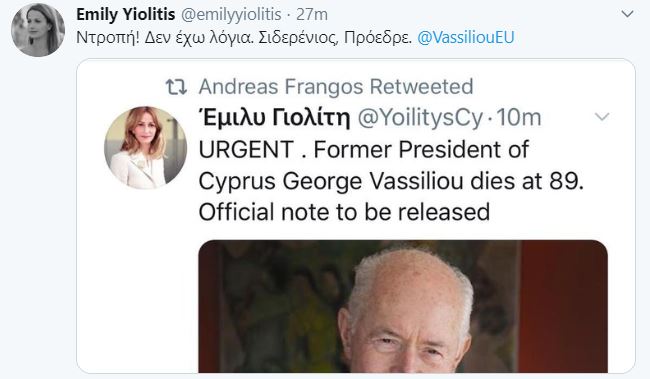Open the George Vassiliou photo
Image resolution: width=650 pixels, height=379 pixels.
[x=403, y=306]
